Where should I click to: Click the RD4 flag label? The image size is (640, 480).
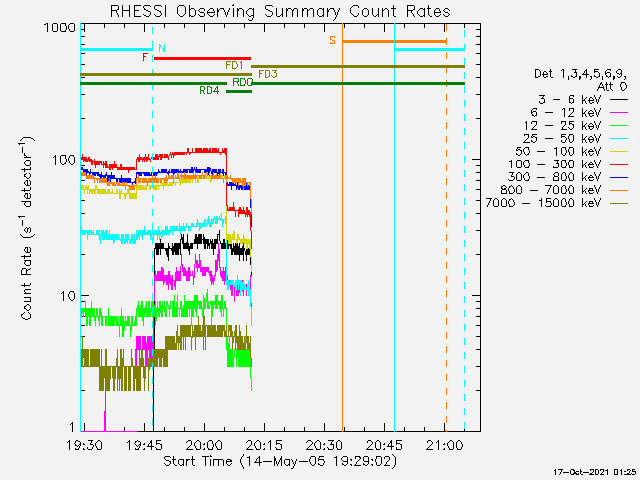point(209,91)
